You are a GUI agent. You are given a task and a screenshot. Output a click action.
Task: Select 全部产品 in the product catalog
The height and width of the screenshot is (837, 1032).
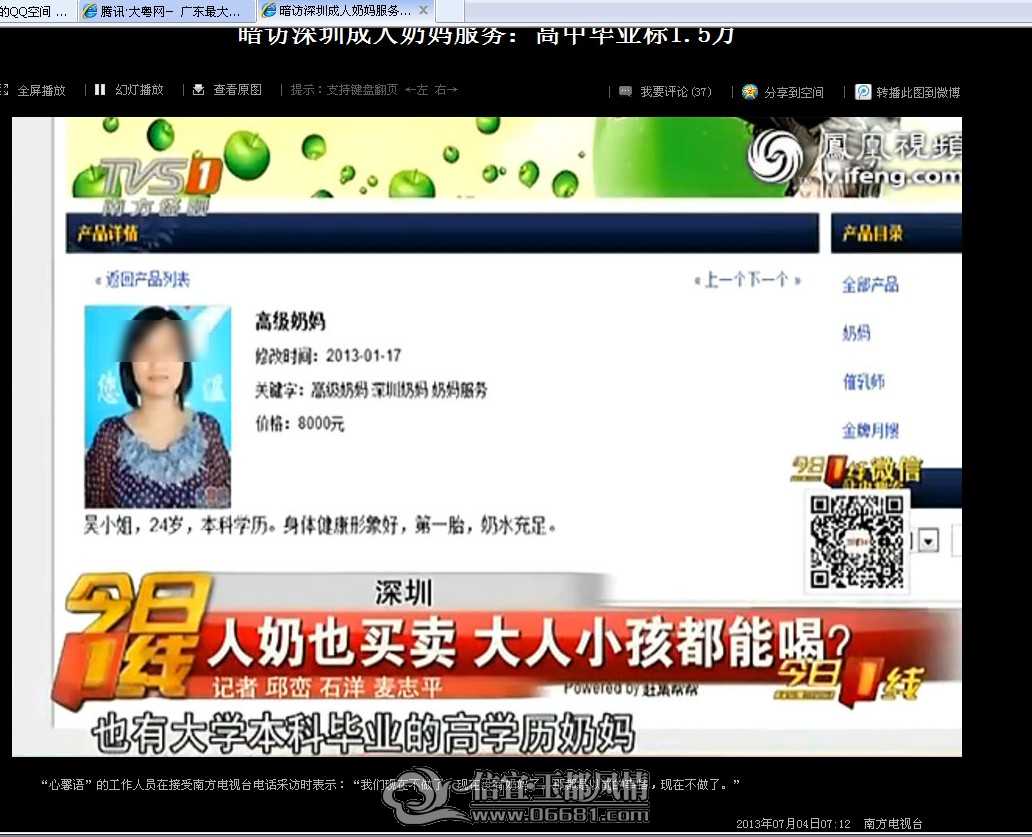click(870, 284)
